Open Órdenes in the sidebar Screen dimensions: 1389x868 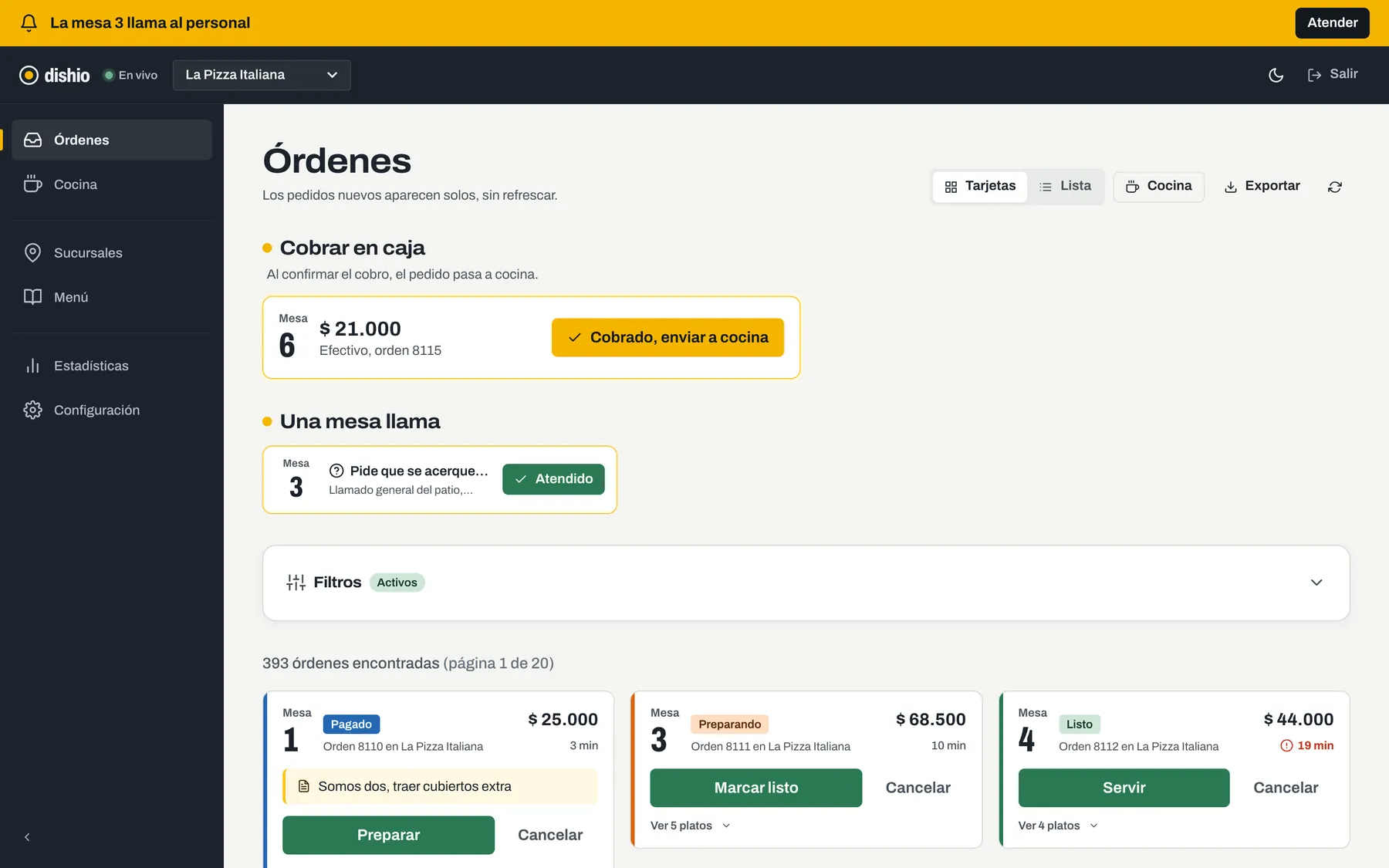click(x=112, y=140)
